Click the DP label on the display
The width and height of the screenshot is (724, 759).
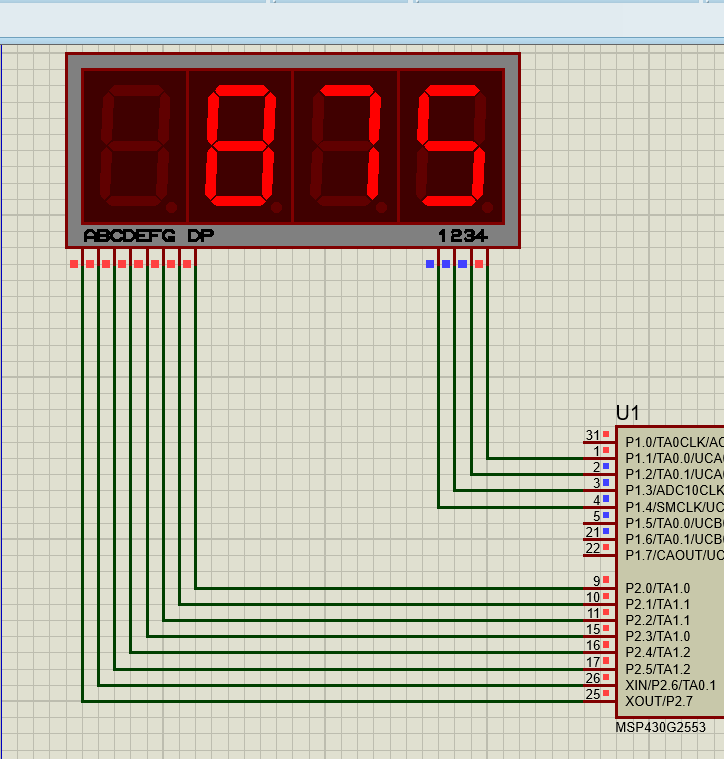point(200,236)
